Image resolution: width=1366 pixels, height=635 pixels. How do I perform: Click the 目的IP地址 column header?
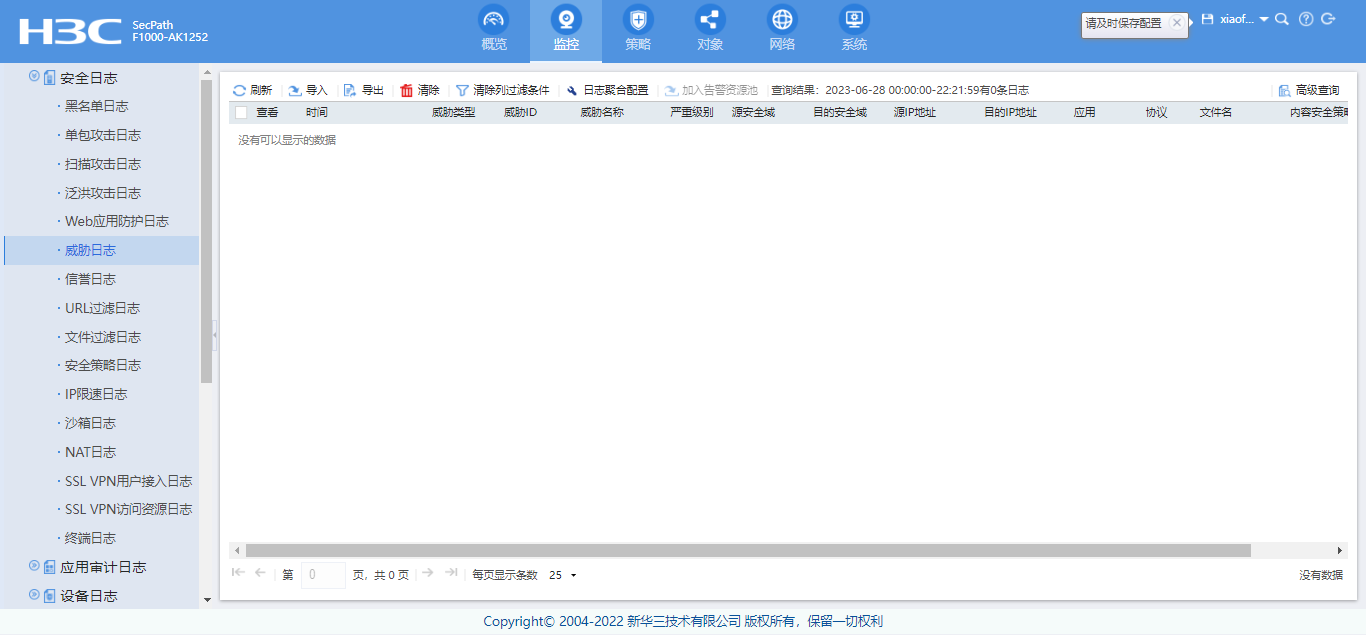1011,112
